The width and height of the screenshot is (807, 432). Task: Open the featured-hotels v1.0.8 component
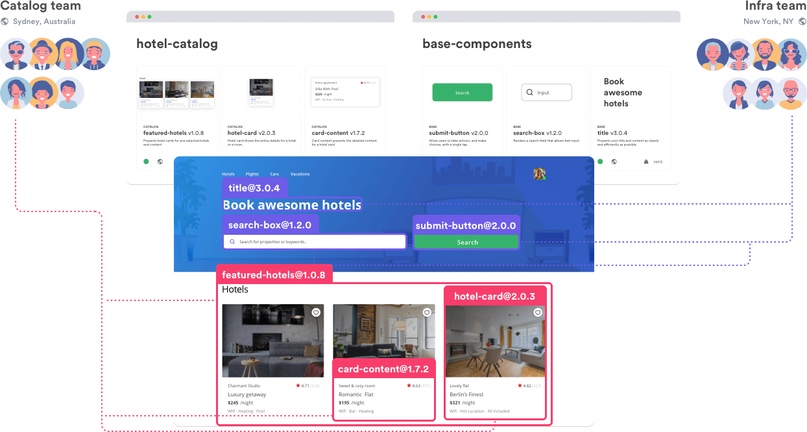point(173,133)
